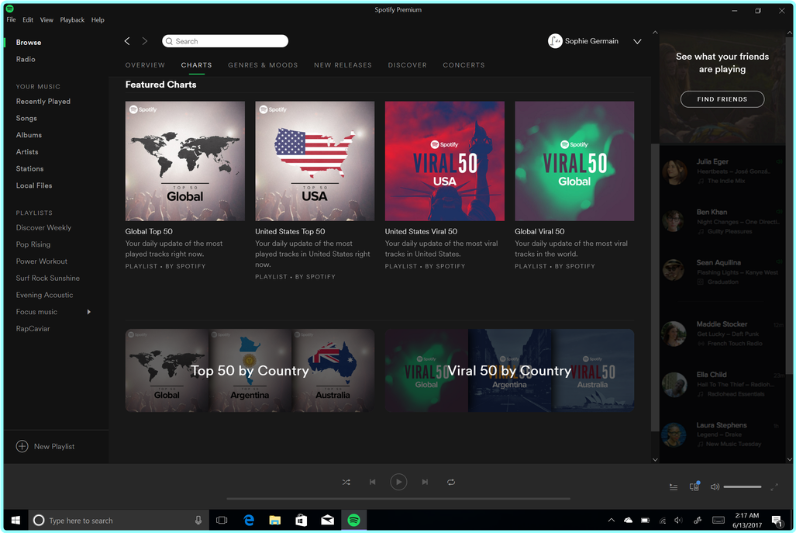Open Local Files in the sidebar
796x533 pixels.
[34, 185]
